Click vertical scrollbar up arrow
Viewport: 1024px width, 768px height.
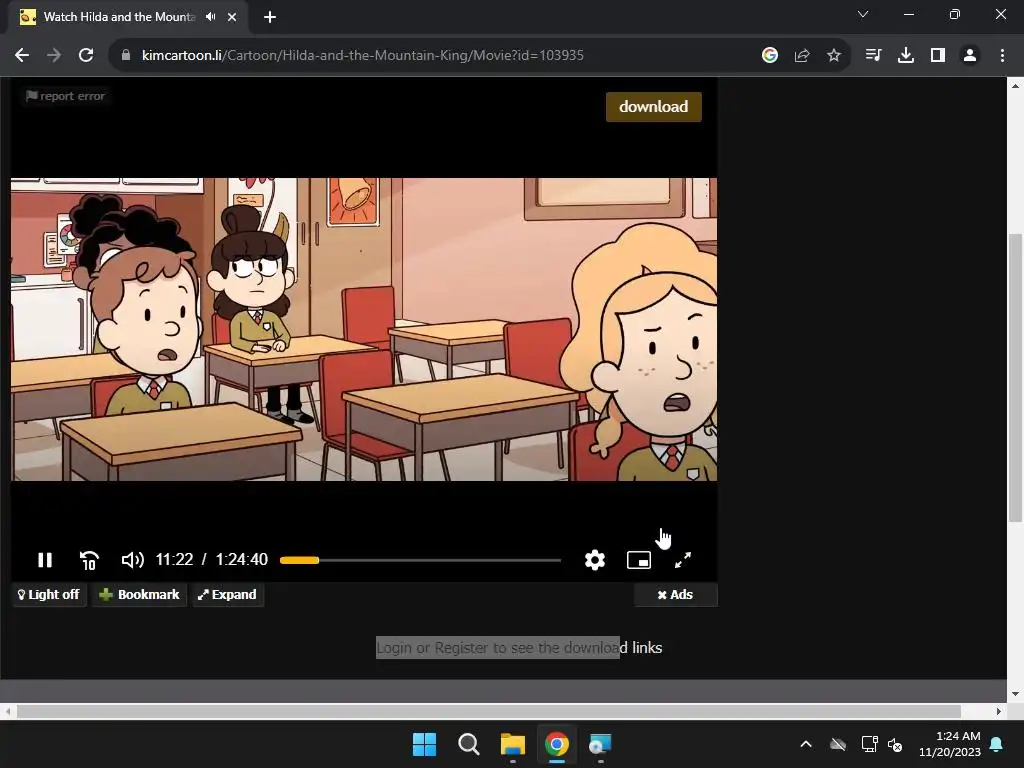tap(1016, 86)
